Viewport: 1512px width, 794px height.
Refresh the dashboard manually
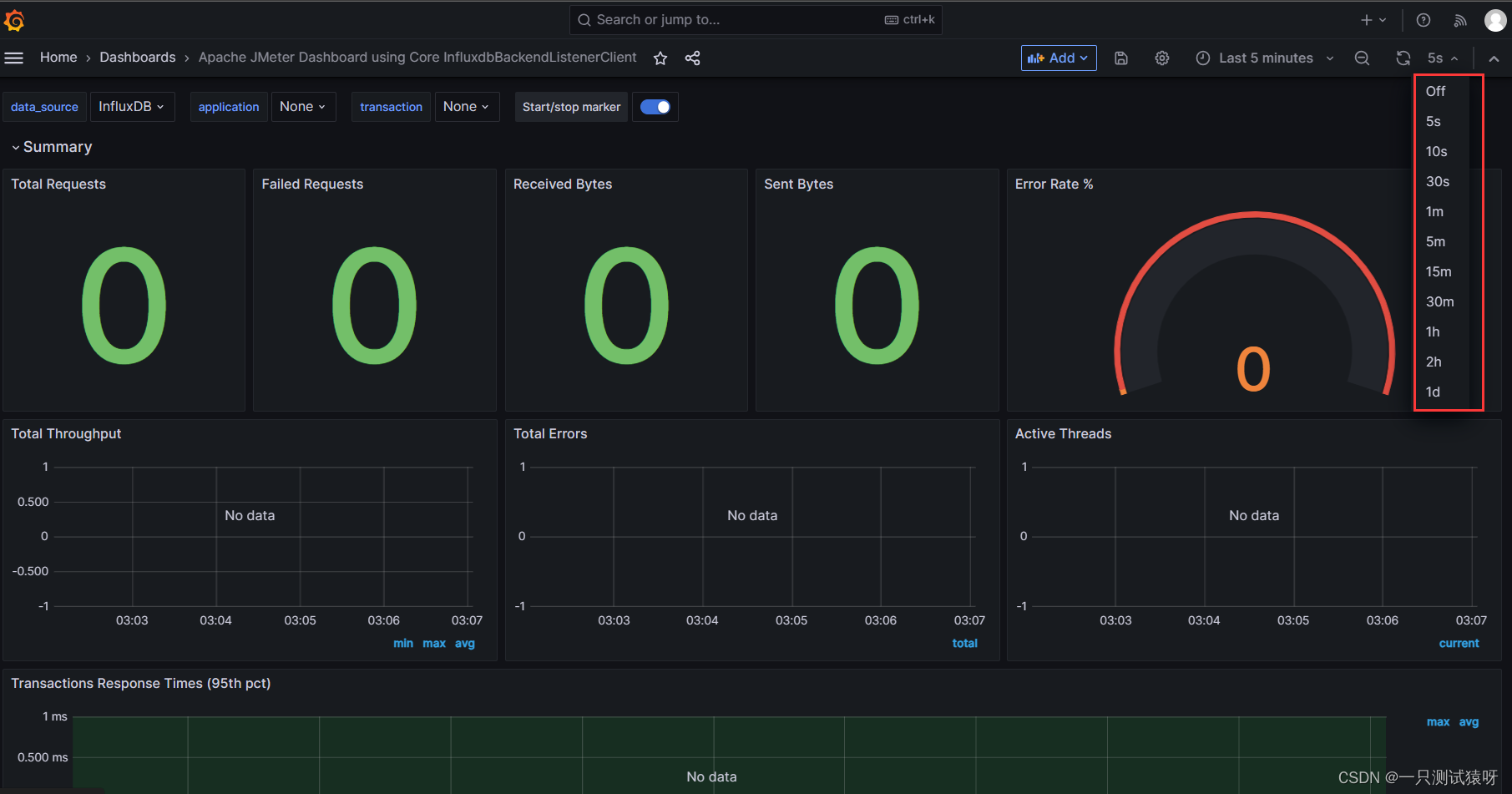[x=1403, y=58]
